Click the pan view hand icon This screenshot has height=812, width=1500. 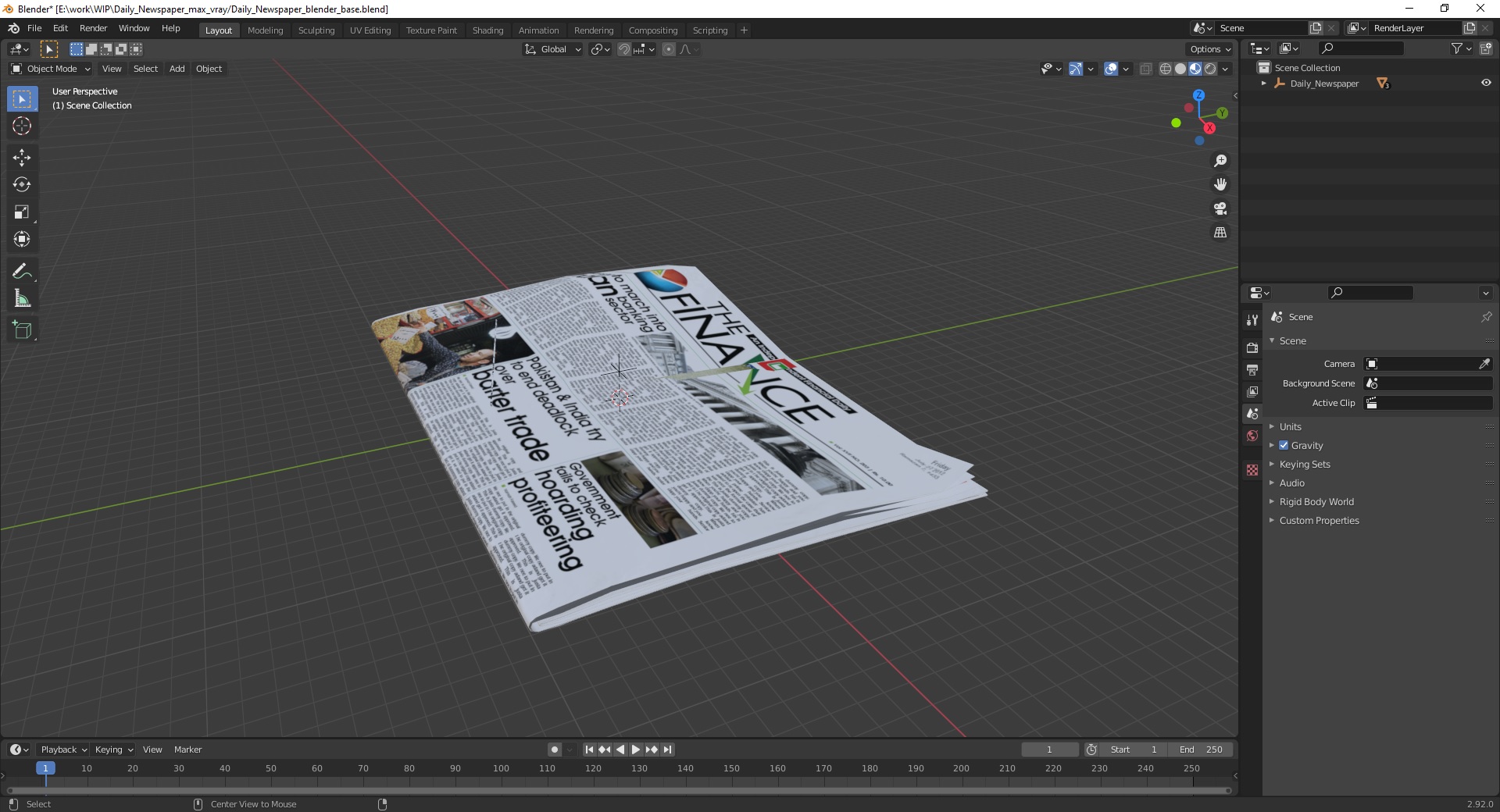tap(1220, 185)
